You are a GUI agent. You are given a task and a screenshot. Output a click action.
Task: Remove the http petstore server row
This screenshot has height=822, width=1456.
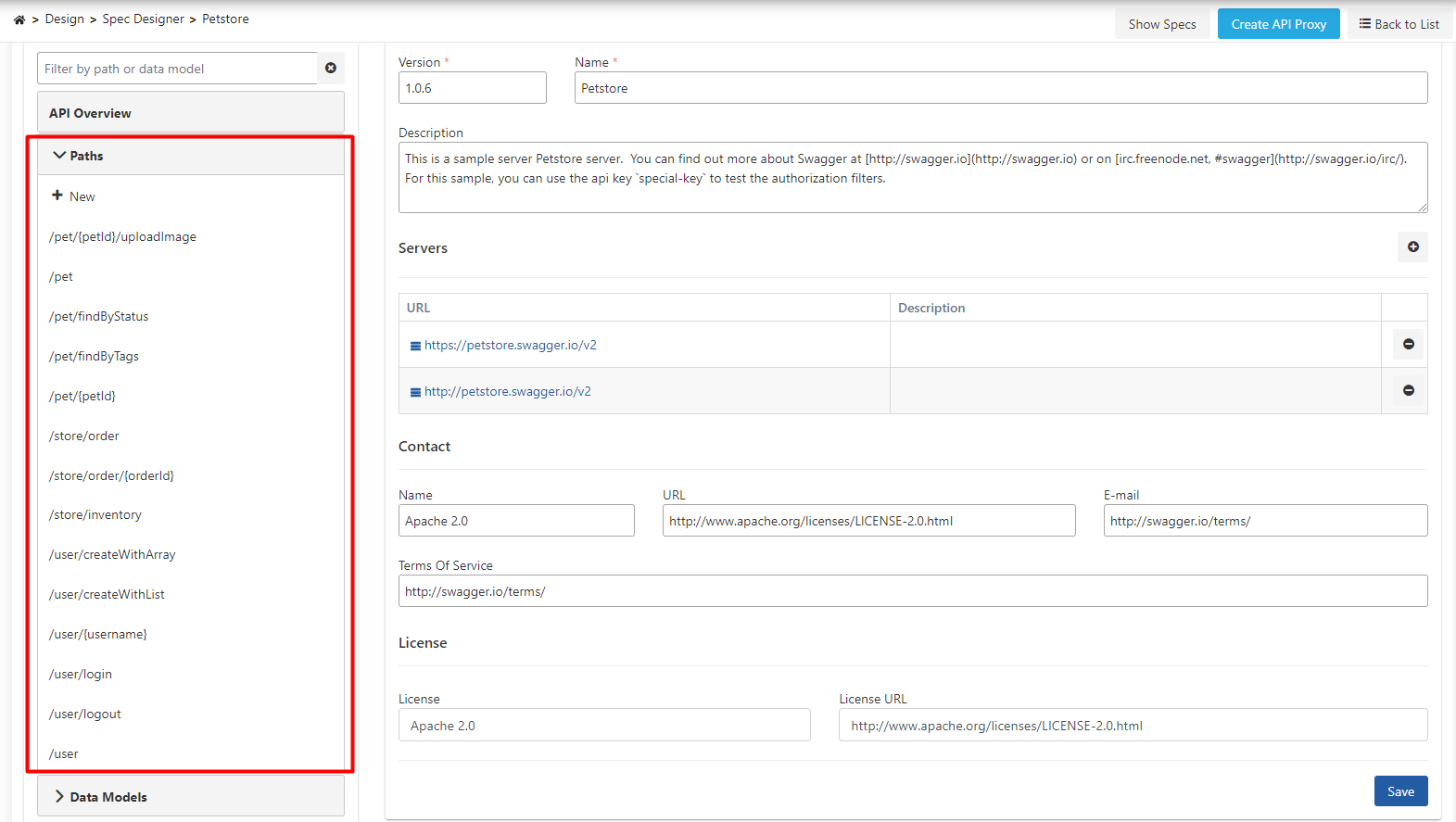click(x=1408, y=391)
